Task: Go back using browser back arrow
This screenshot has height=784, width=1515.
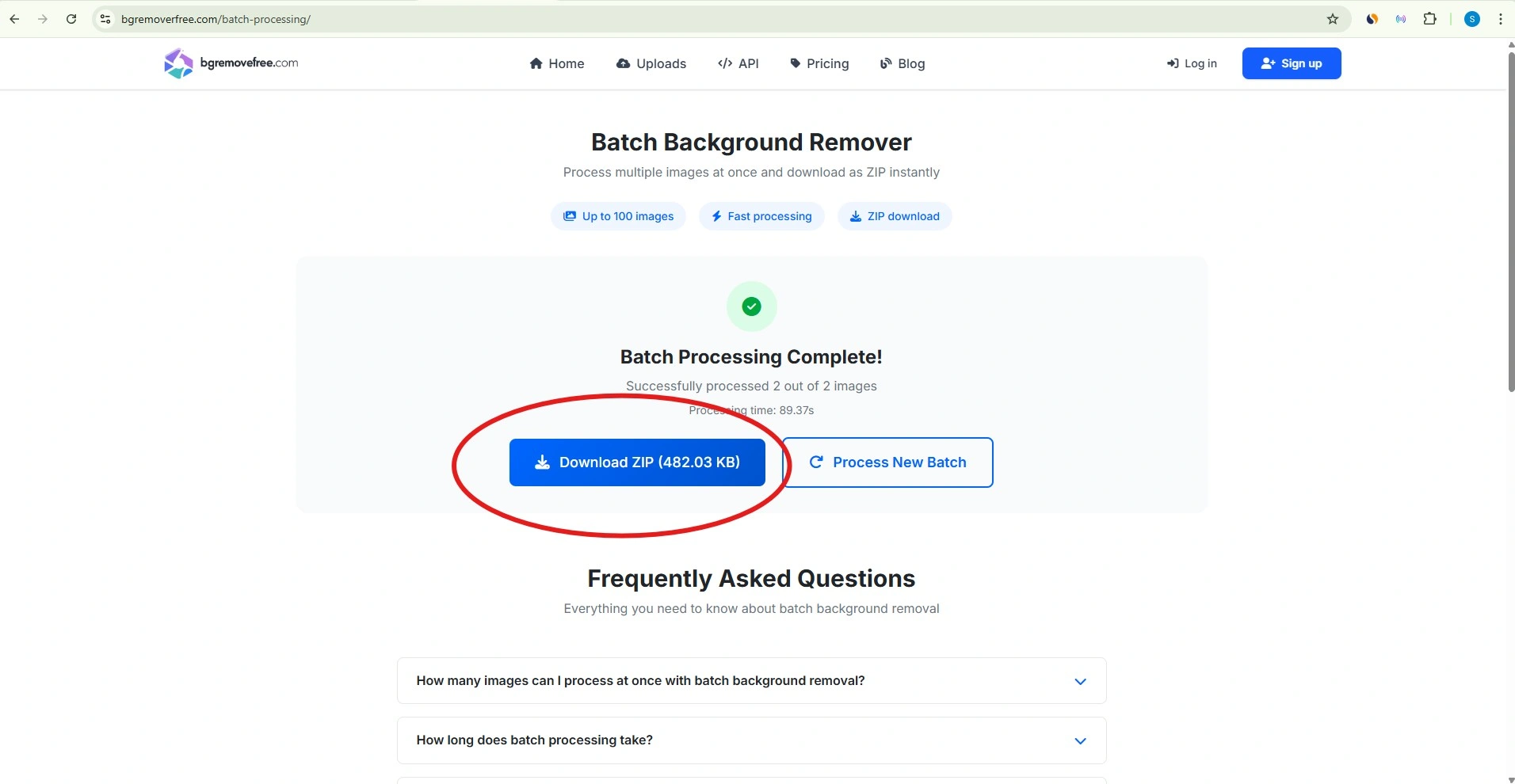Action: coord(14,19)
